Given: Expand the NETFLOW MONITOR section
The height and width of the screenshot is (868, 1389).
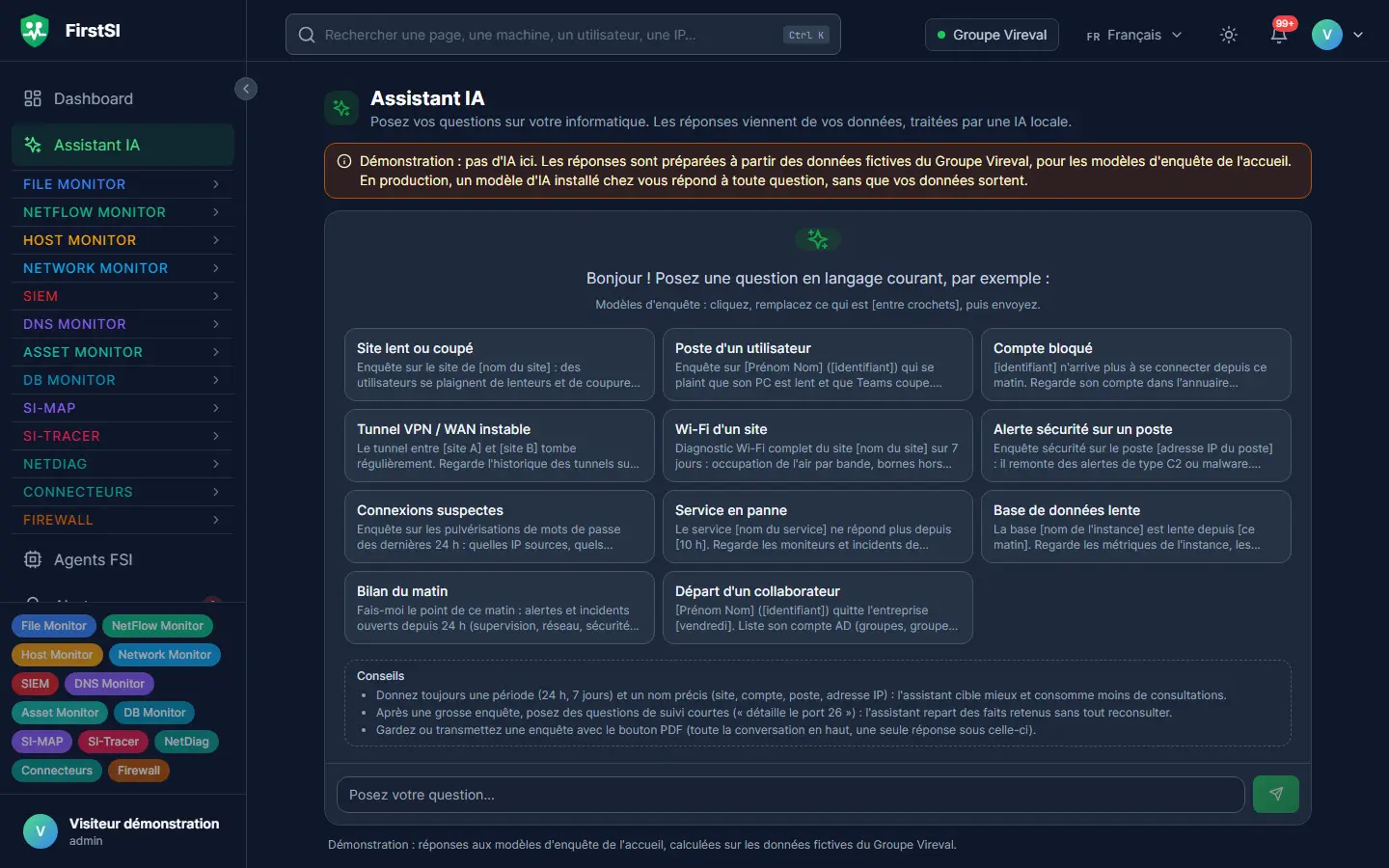Looking at the screenshot, I should point(123,212).
